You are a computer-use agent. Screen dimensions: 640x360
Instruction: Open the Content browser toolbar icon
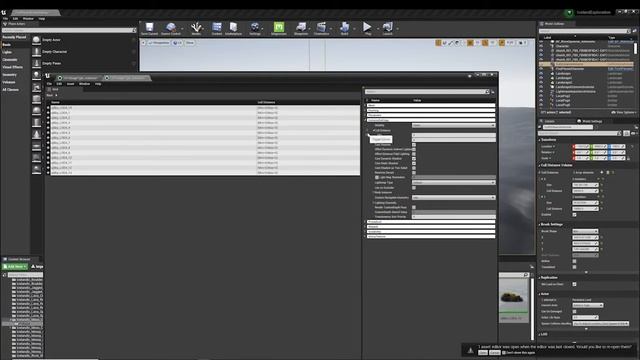point(217,28)
